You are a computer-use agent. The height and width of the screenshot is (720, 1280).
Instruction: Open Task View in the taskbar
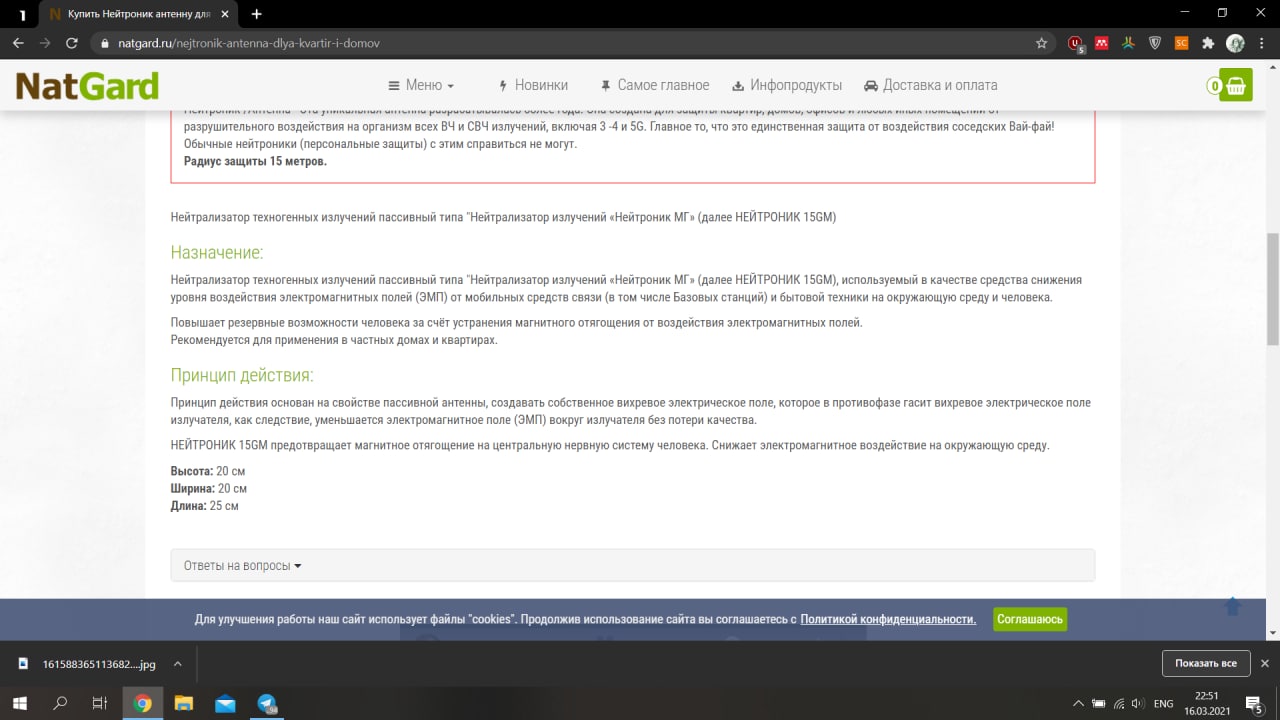pos(100,703)
